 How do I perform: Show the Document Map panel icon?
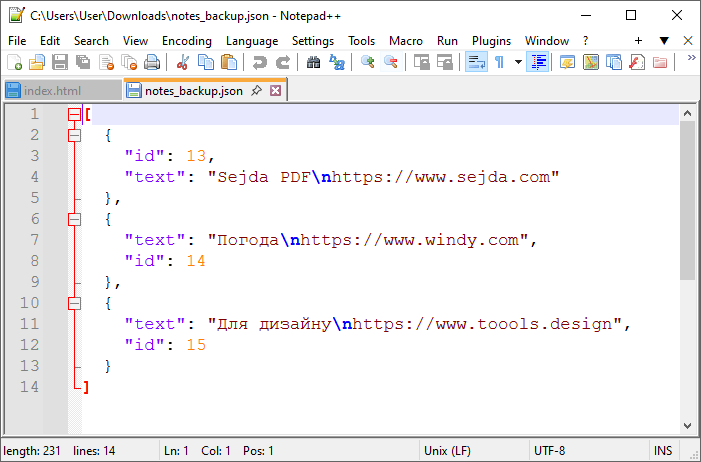591,62
